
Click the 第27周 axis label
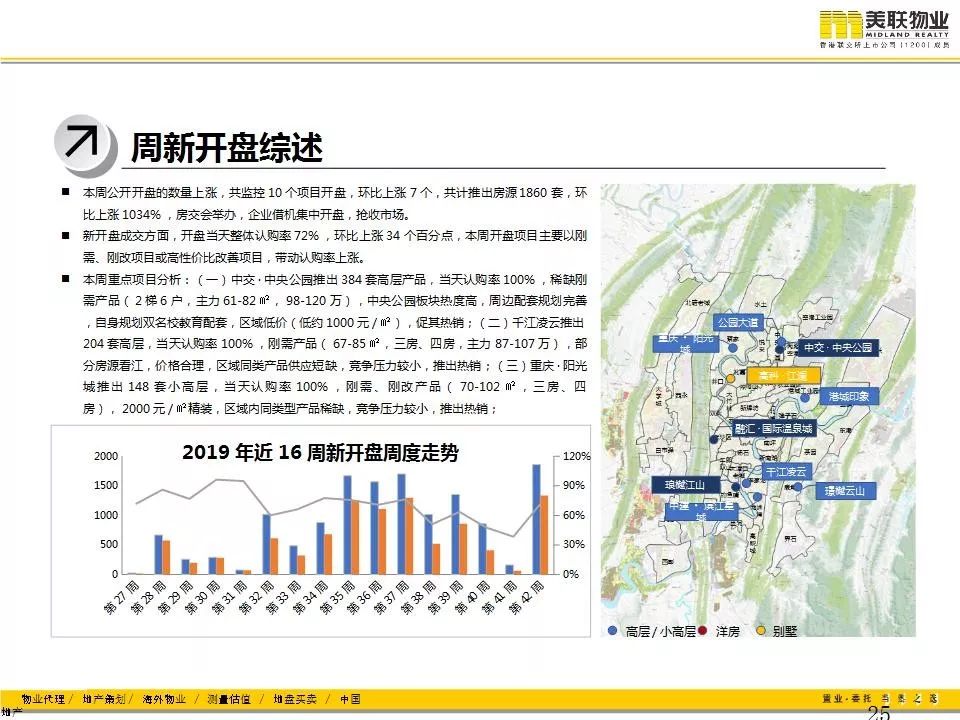(121, 598)
